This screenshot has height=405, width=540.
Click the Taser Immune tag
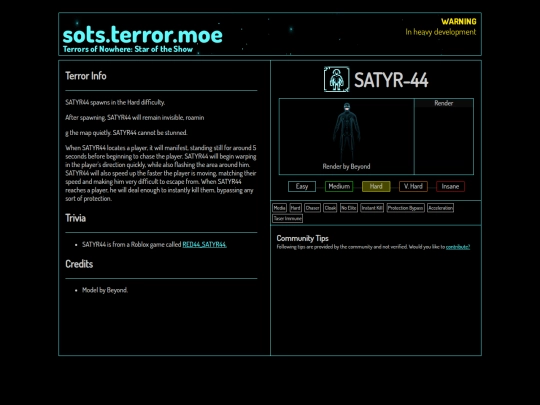click(288, 218)
